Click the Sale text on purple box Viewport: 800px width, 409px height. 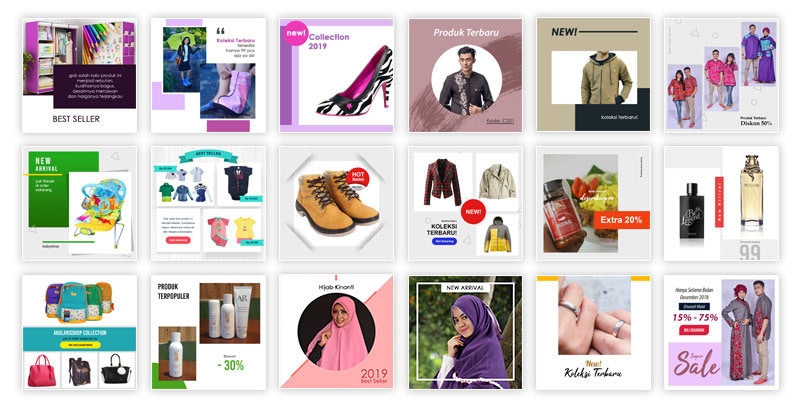pos(696,366)
